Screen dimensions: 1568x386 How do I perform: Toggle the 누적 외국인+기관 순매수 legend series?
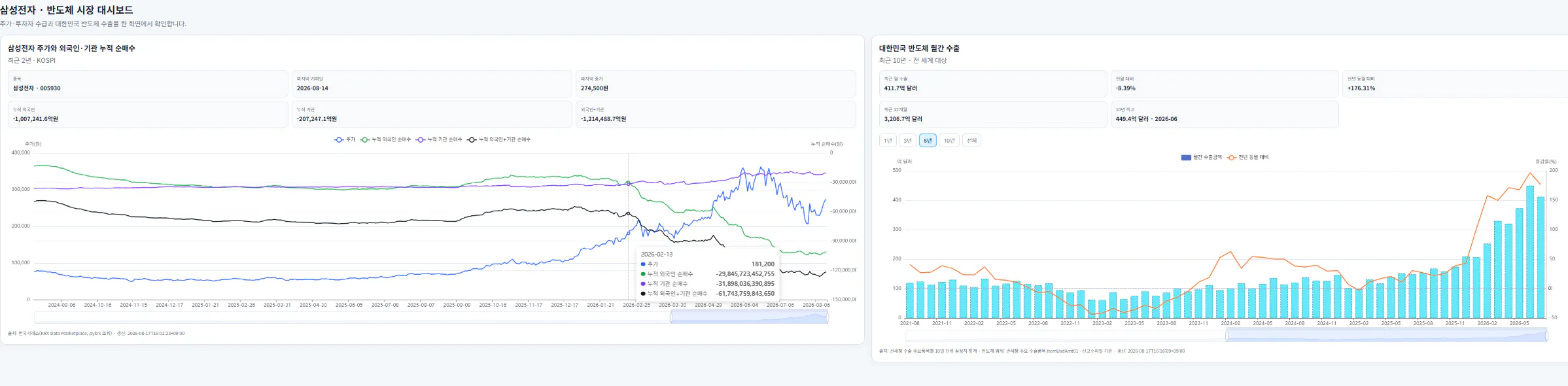(498, 139)
